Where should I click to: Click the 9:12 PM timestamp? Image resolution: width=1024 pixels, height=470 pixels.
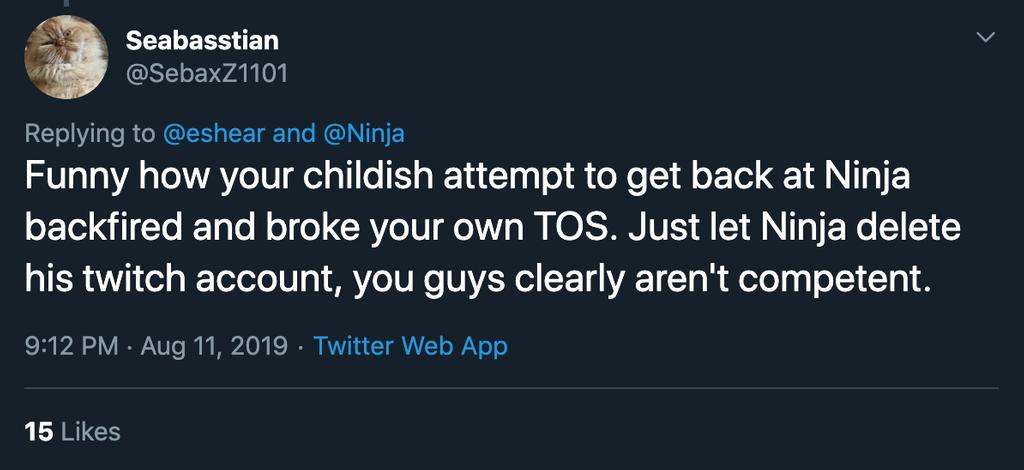70,347
